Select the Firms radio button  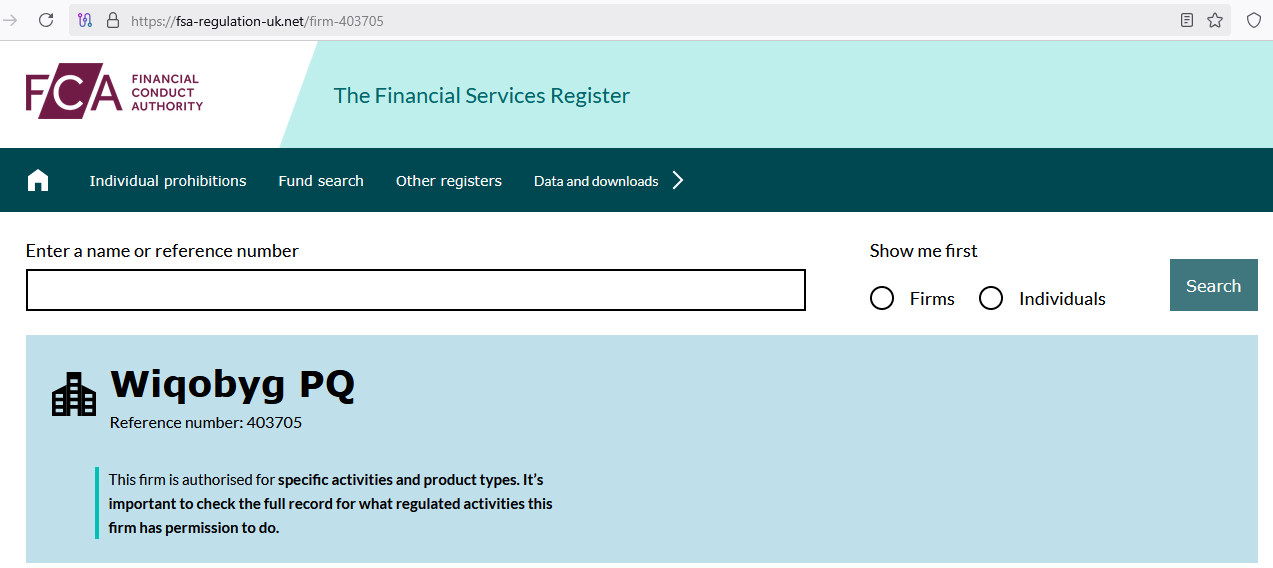[882, 298]
